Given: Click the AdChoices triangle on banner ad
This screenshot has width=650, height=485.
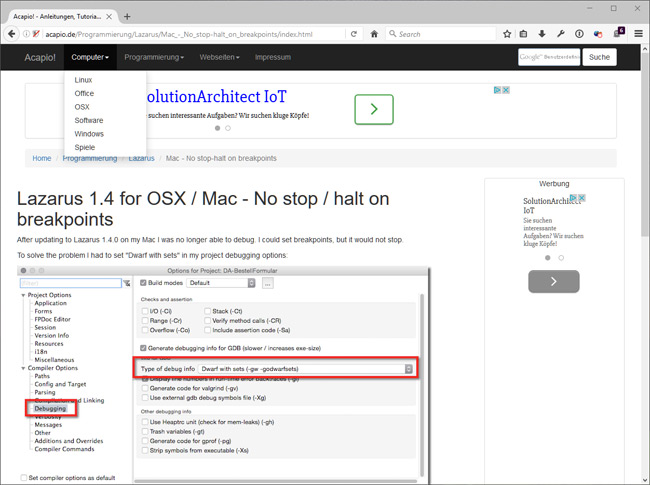Looking at the screenshot, I should pyautogui.click(x=497, y=90).
